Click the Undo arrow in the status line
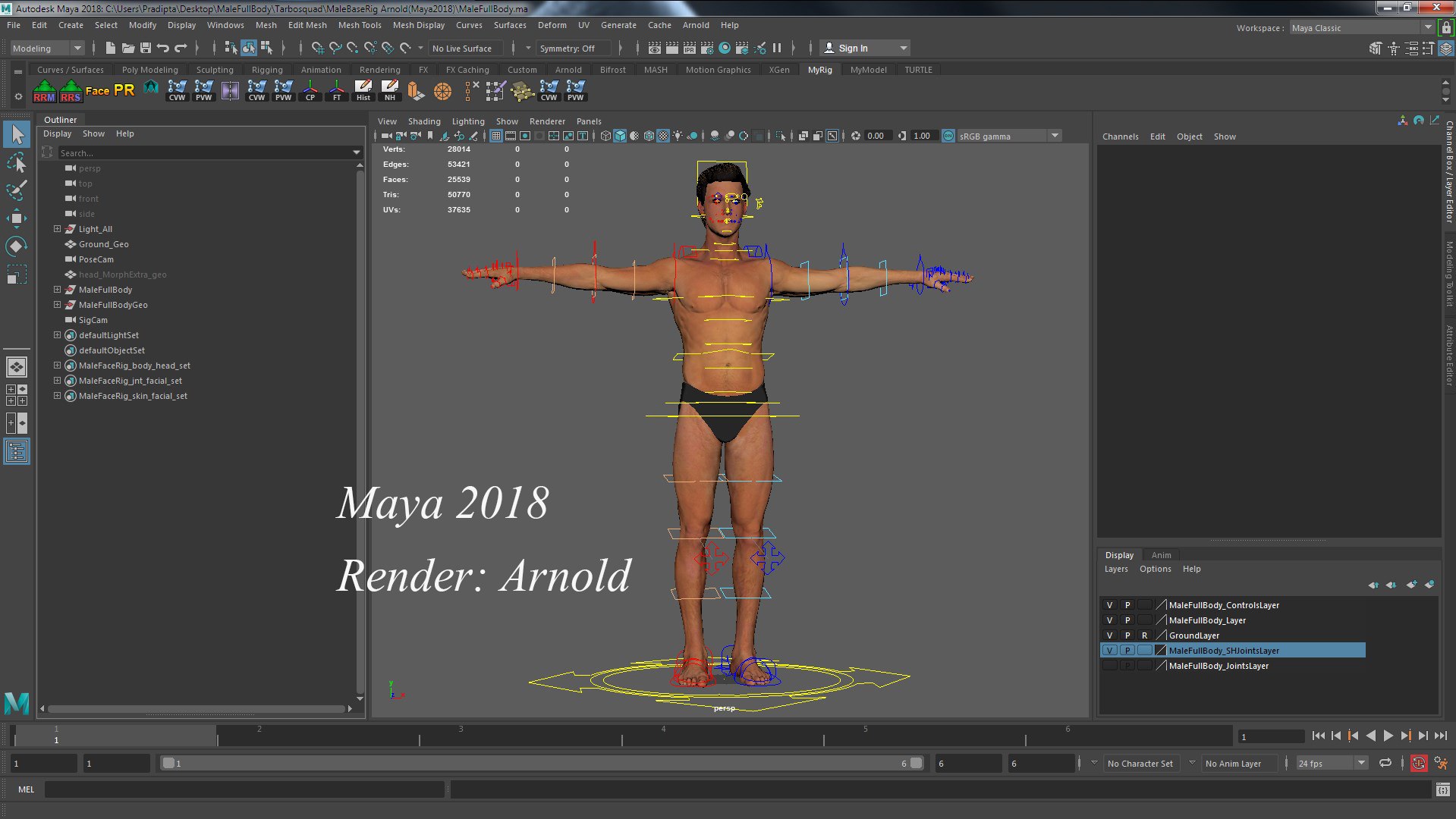Screen dimensions: 1456x819 pyautogui.click(x=162, y=48)
